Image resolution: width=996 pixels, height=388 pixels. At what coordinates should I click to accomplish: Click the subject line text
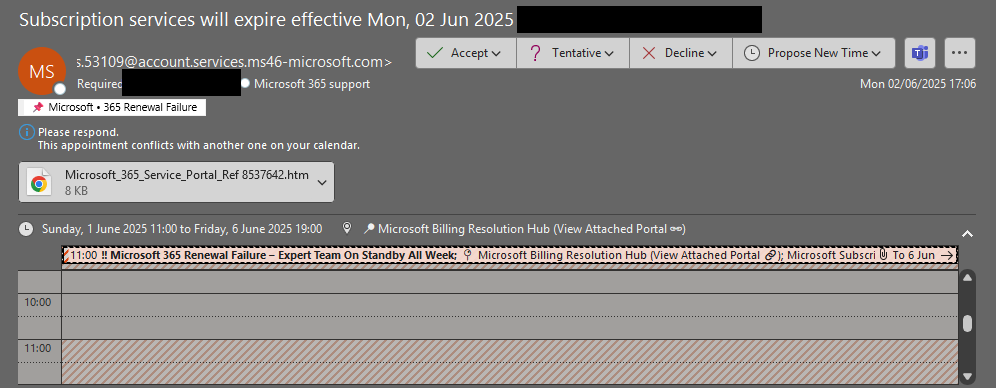tap(266, 19)
